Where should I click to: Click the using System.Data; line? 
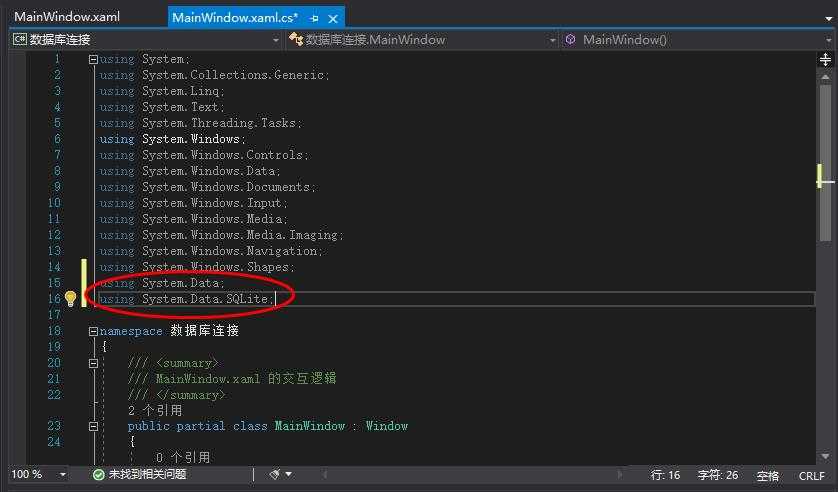click(x=162, y=283)
